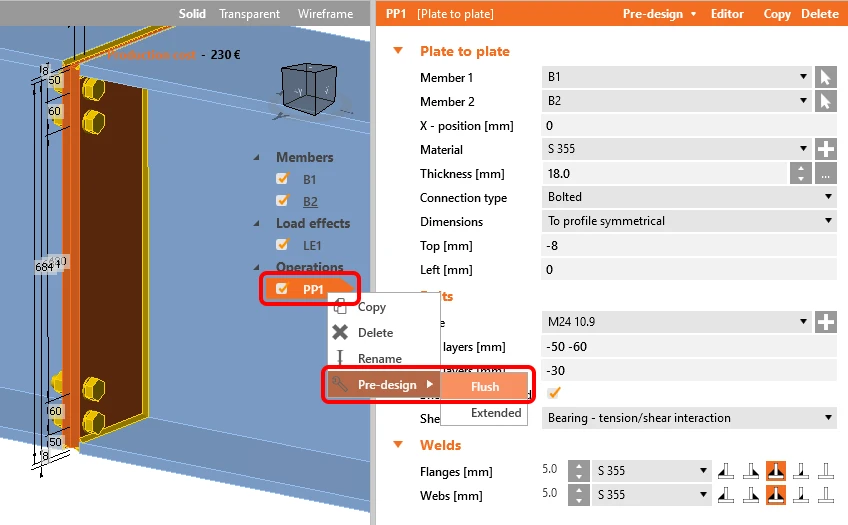
Task: Select plain no-weld icon for Flanges
Action: [826, 471]
